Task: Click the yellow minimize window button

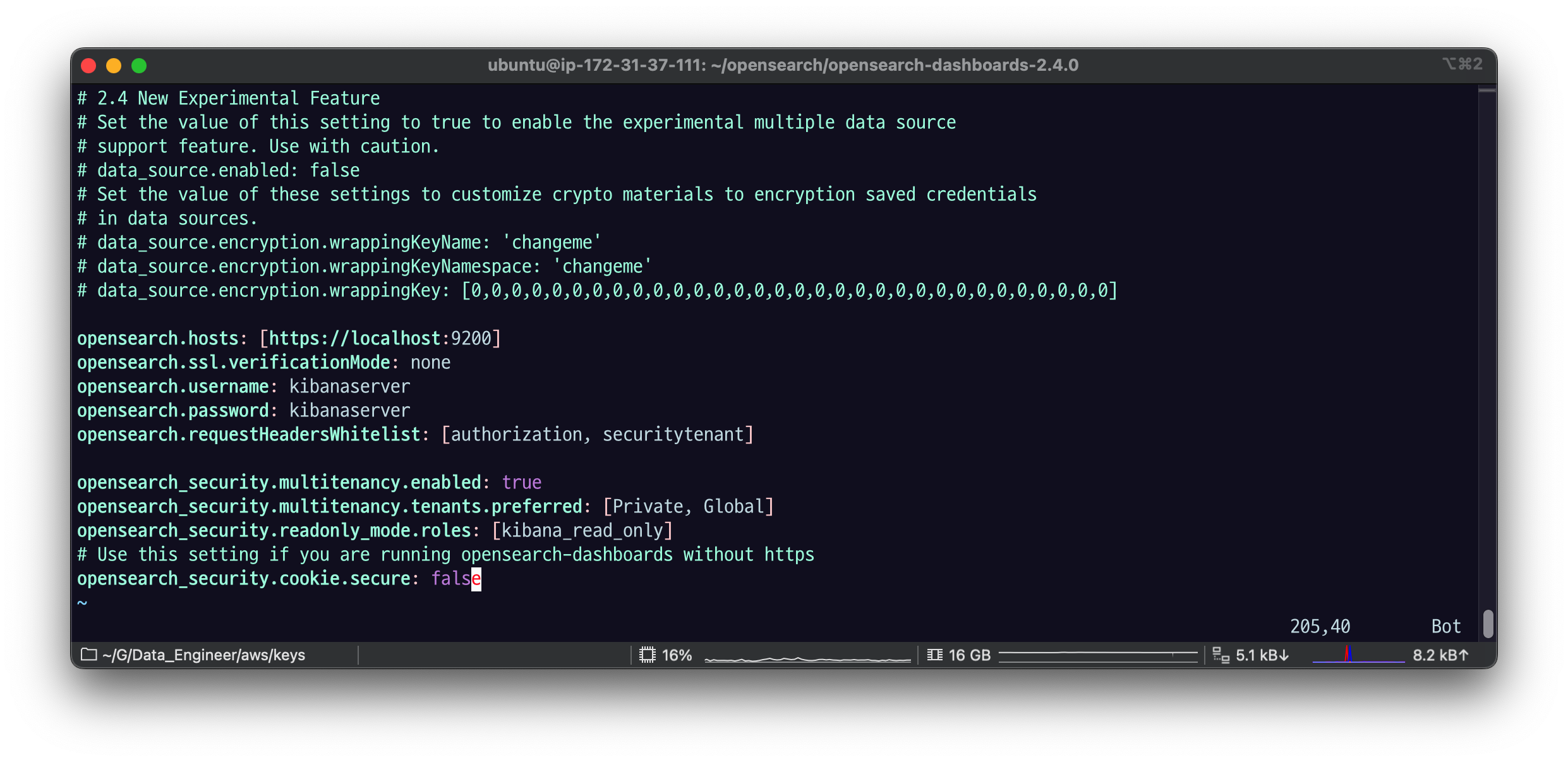Action: (x=114, y=66)
